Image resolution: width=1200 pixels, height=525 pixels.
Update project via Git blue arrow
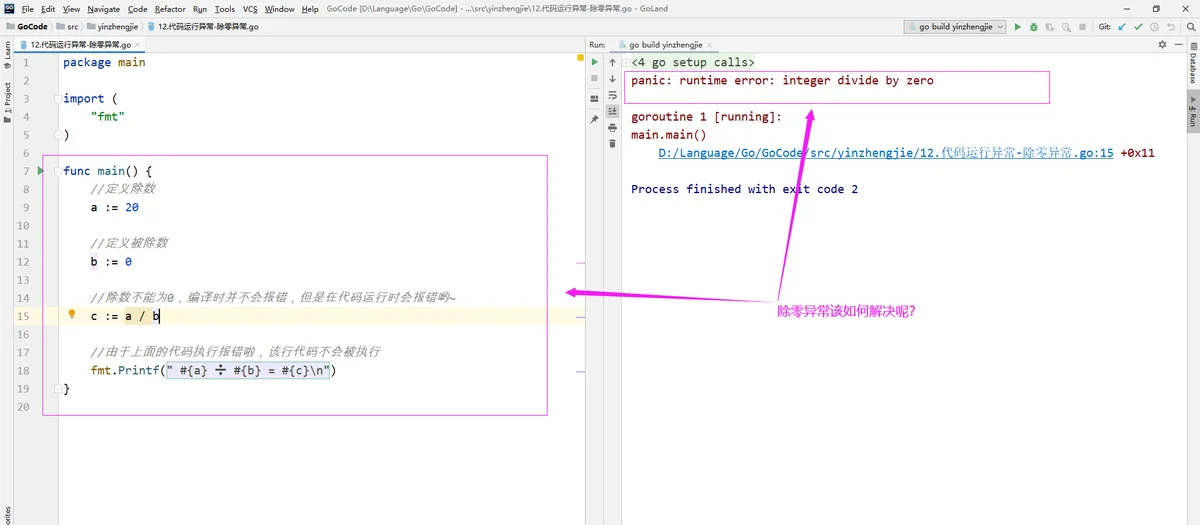pos(1122,27)
